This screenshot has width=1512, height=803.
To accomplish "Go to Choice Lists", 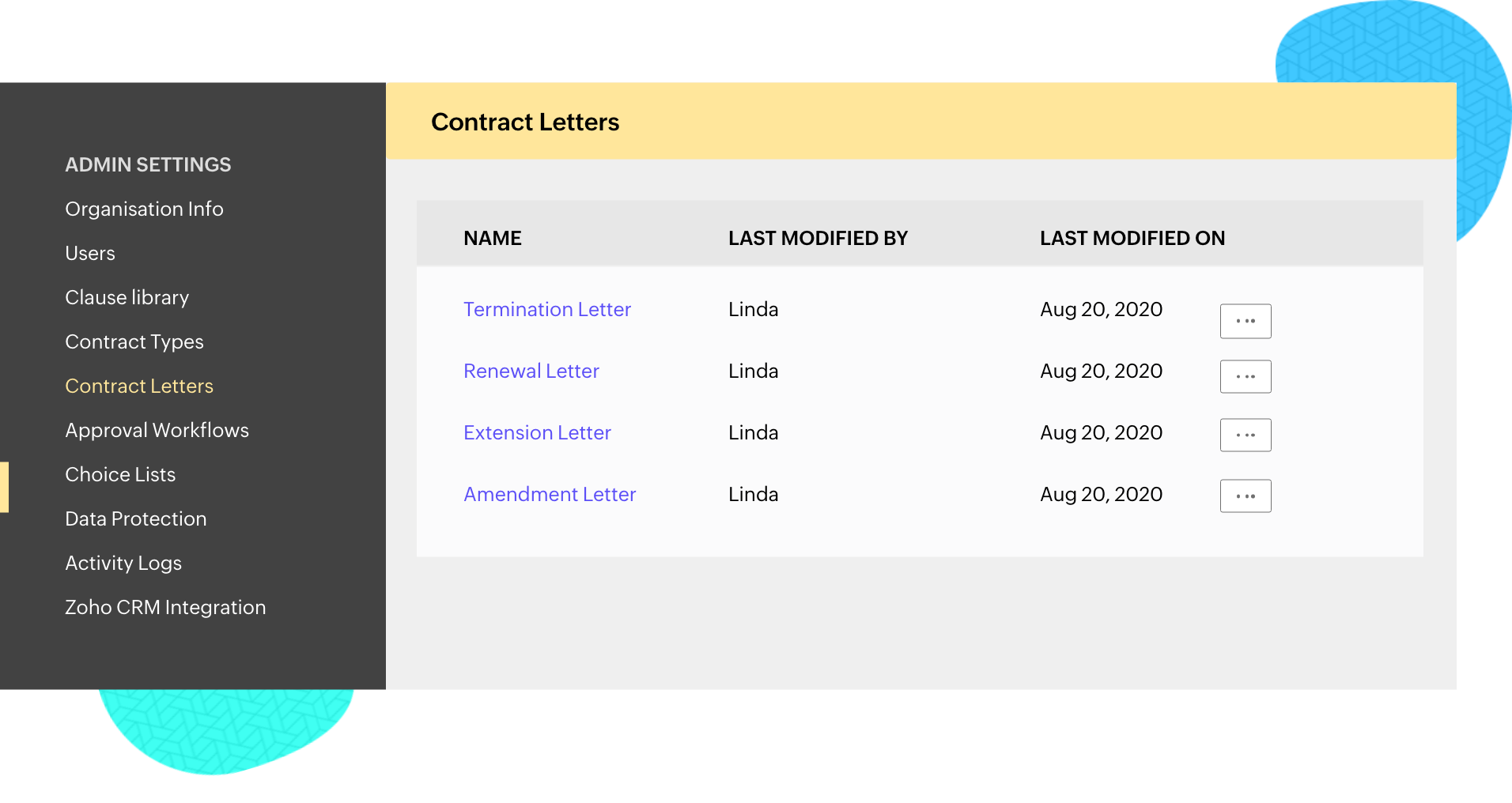I will (x=120, y=475).
